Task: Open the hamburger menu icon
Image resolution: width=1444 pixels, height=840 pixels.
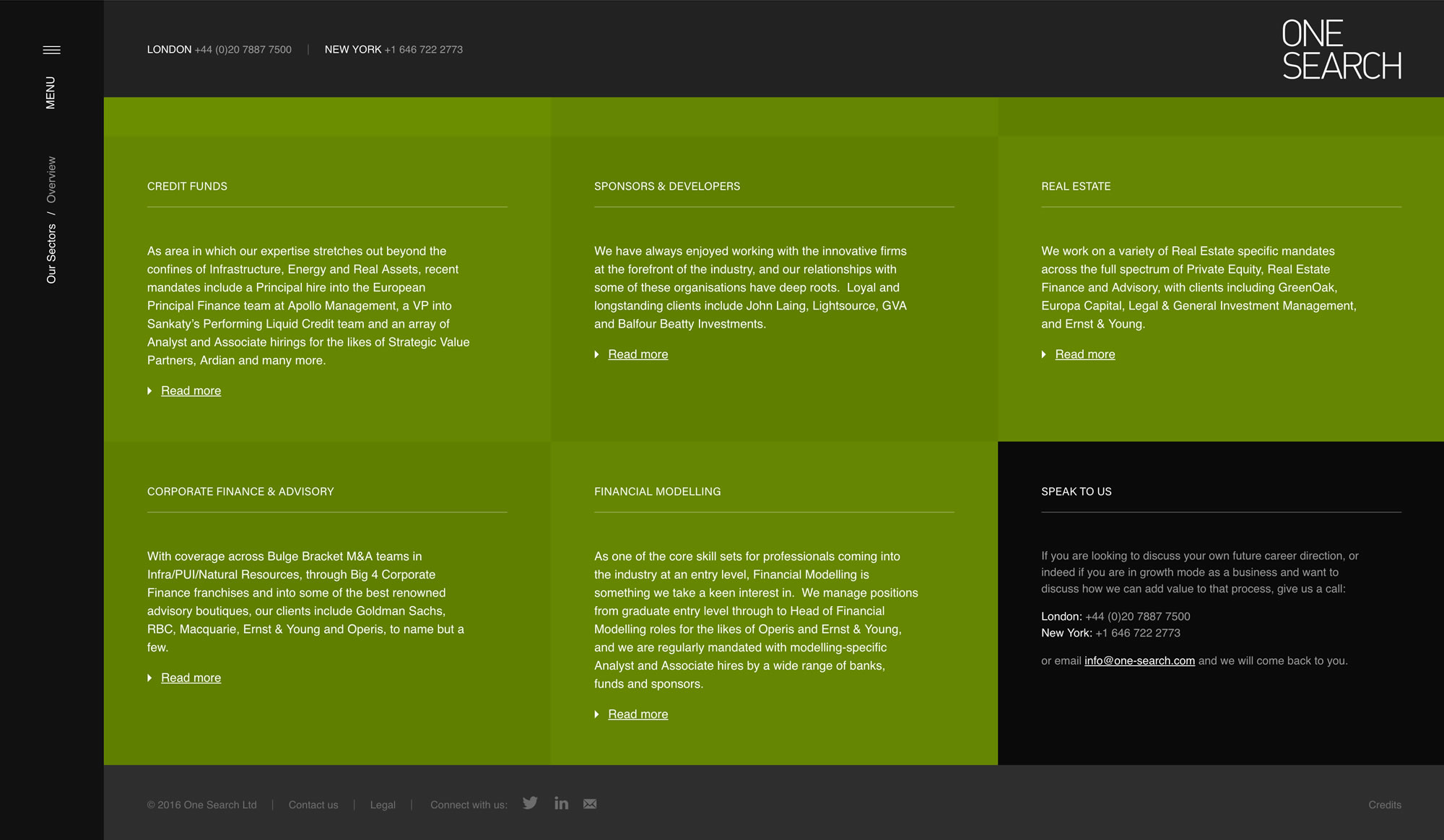Action: [x=51, y=50]
